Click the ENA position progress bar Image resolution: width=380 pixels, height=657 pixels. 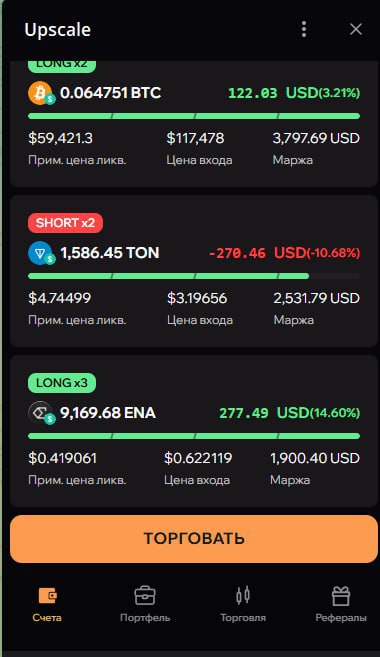pyautogui.click(x=194, y=436)
